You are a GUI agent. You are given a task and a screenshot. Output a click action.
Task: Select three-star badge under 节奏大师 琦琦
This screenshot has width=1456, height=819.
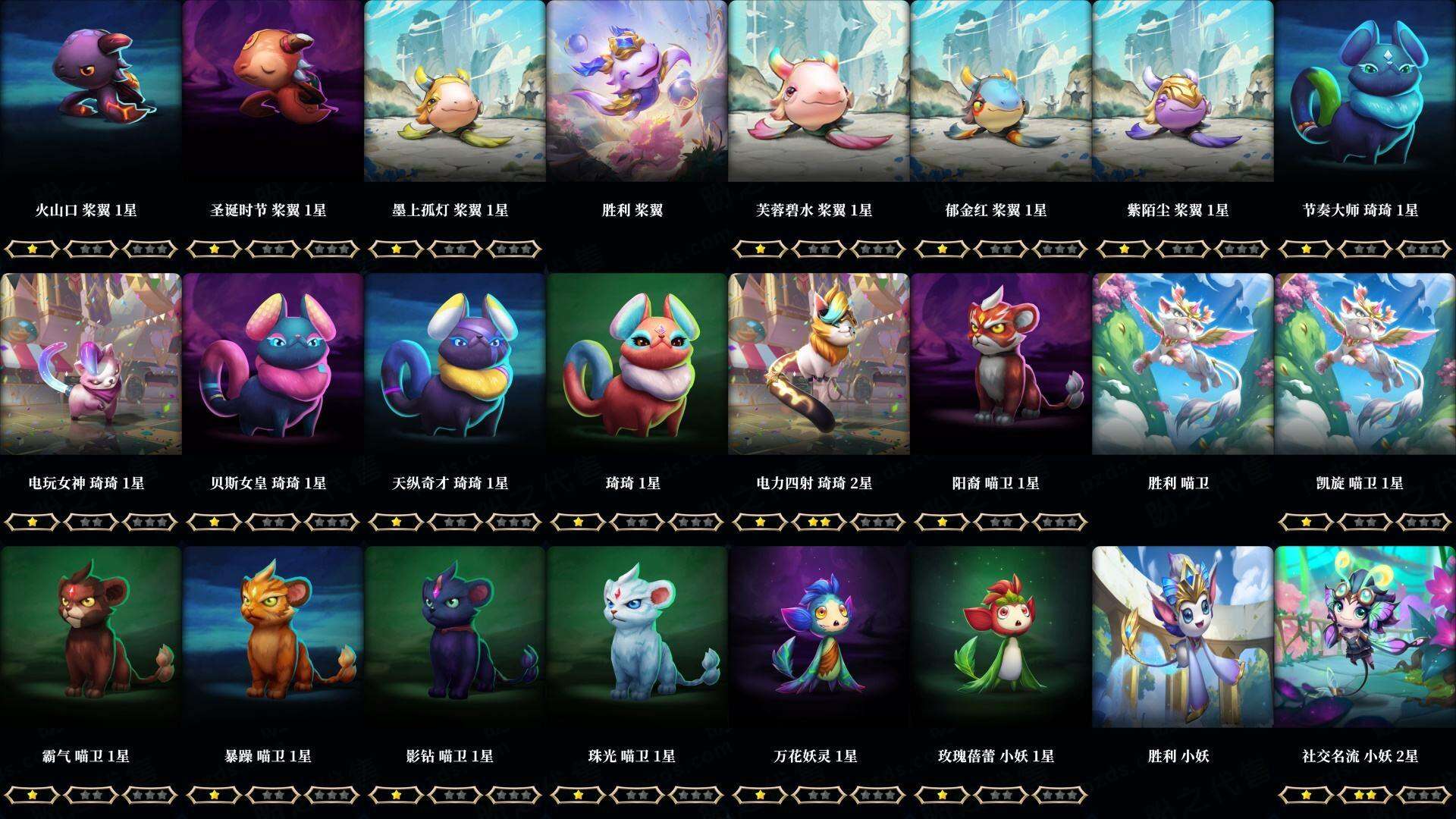1424,249
